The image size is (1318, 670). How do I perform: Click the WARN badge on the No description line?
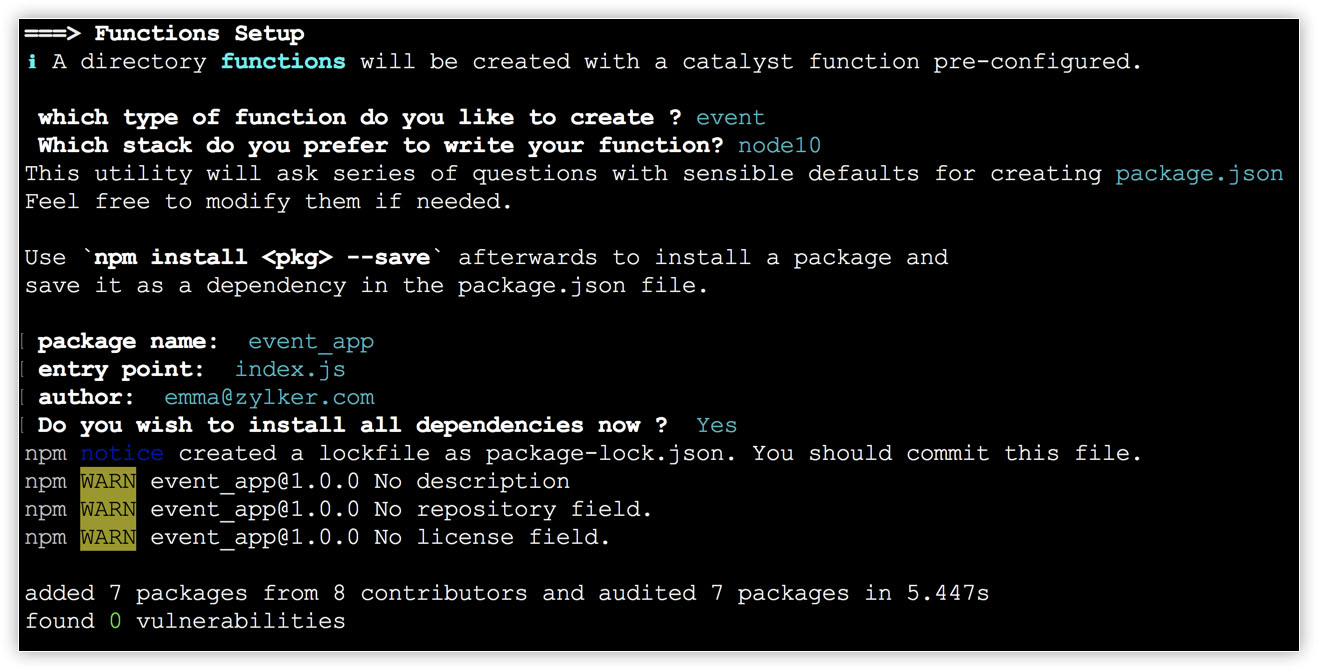108,482
